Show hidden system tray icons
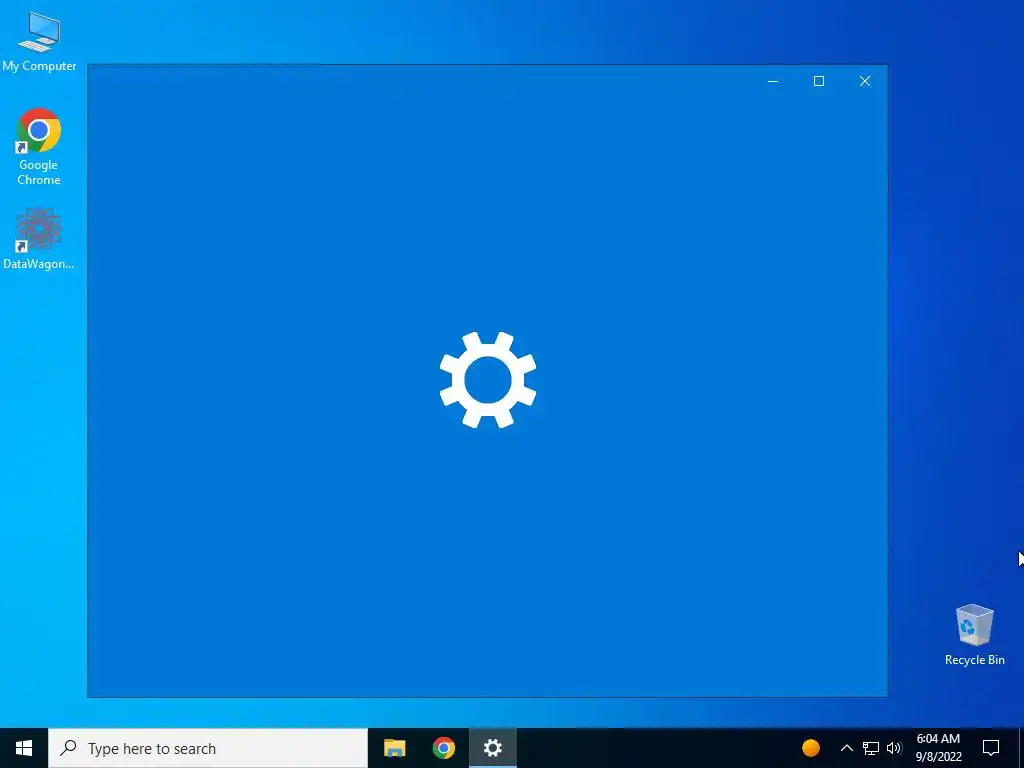The image size is (1024, 768). pyautogui.click(x=846, y=748)
